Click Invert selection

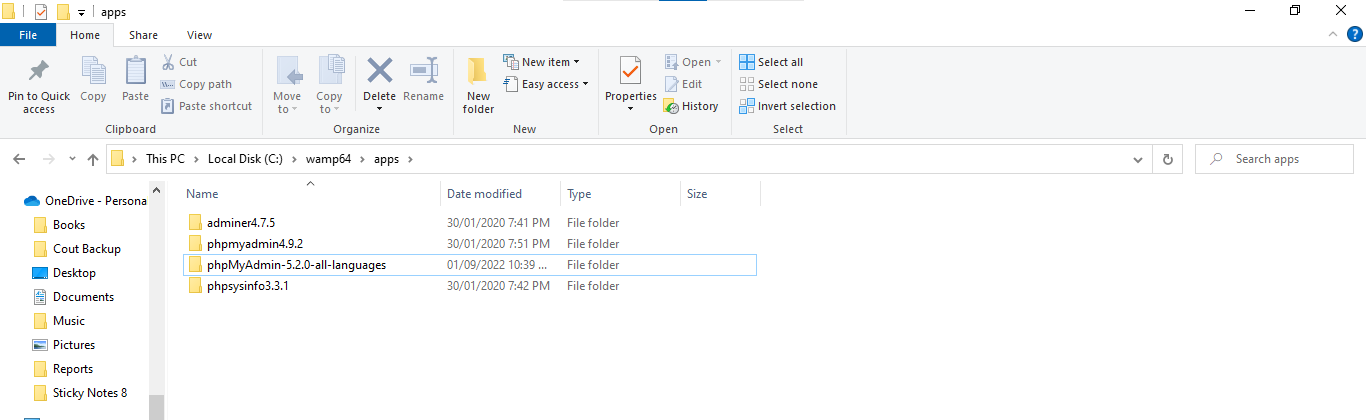pos(788,106)
